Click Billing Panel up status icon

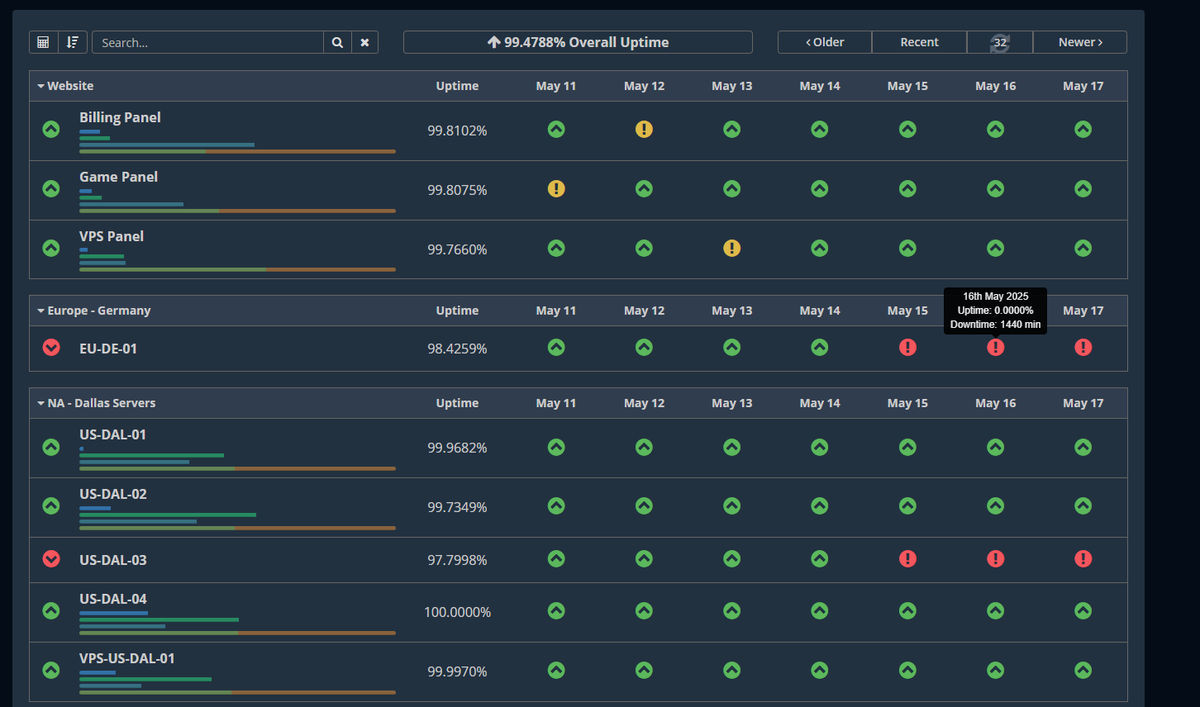point(51,129)
